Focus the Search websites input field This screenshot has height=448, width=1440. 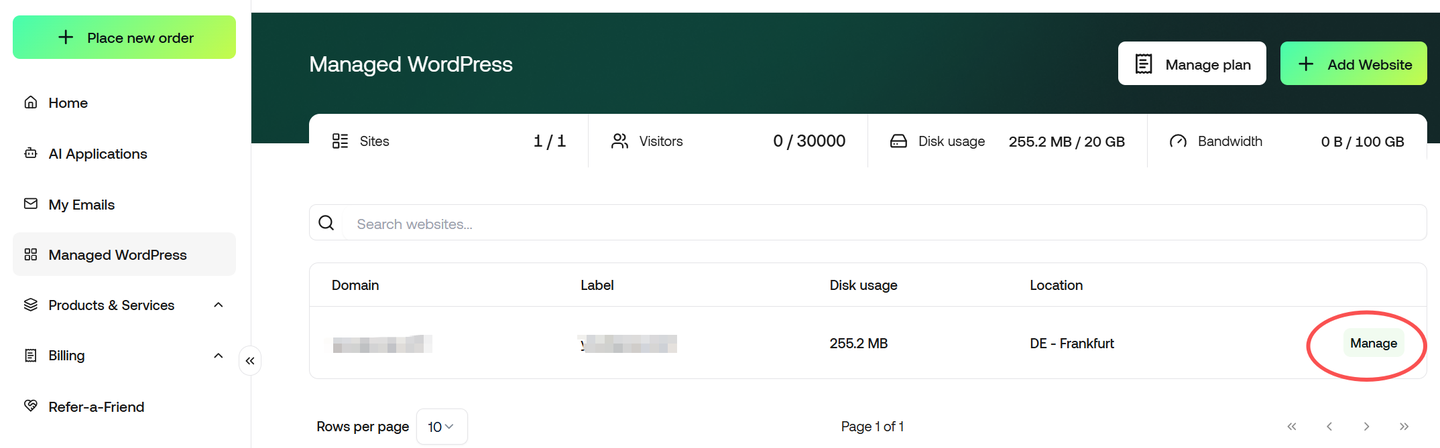(x=868, y=223)
